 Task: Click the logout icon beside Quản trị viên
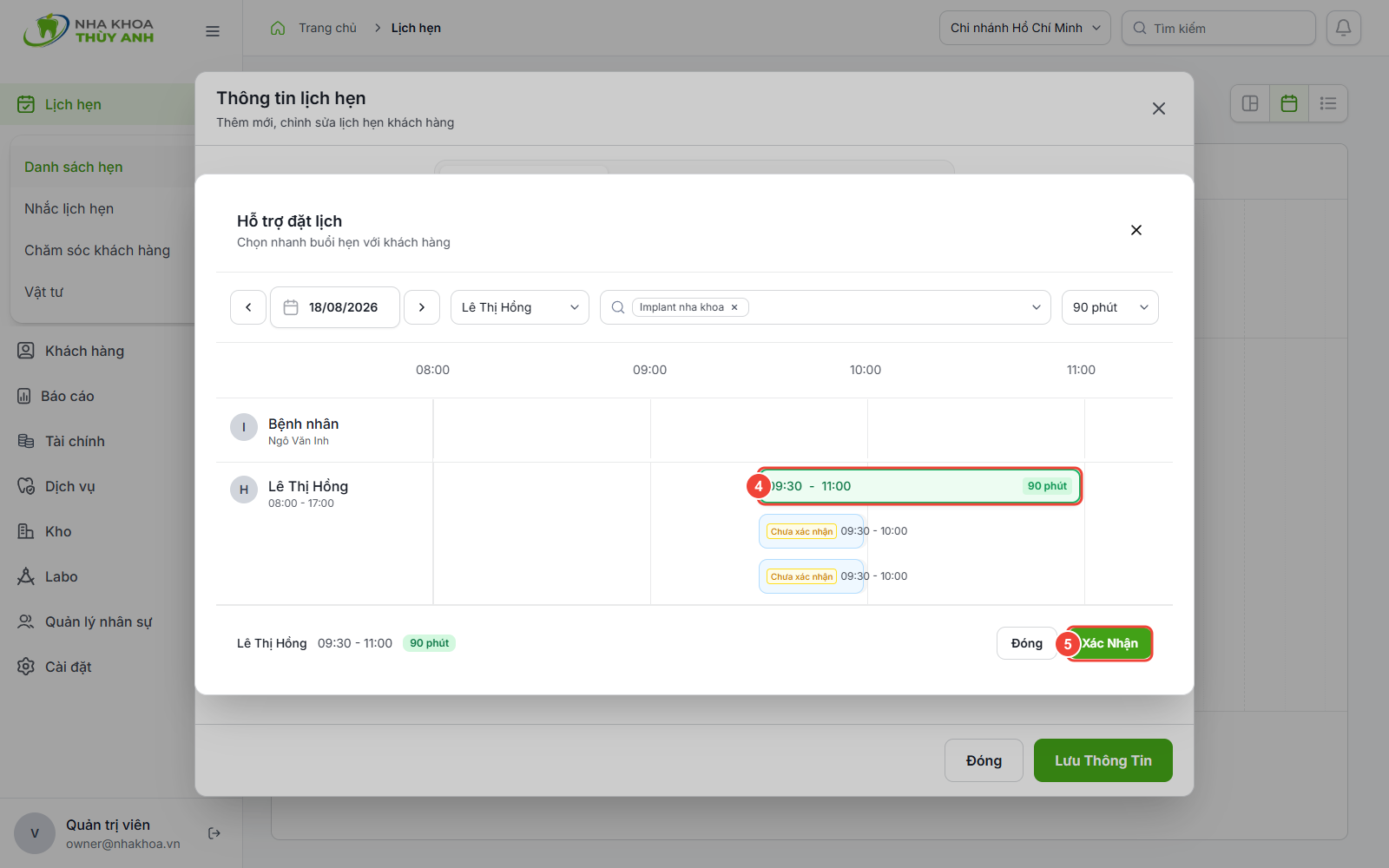[214, 833]
